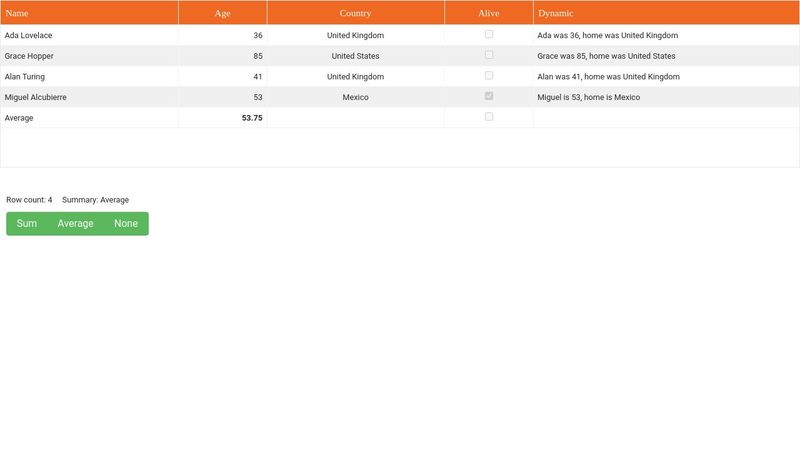The height and width of the screenshot is (450, 800).
Task: Click the Average row label cell
Action: 89,118
